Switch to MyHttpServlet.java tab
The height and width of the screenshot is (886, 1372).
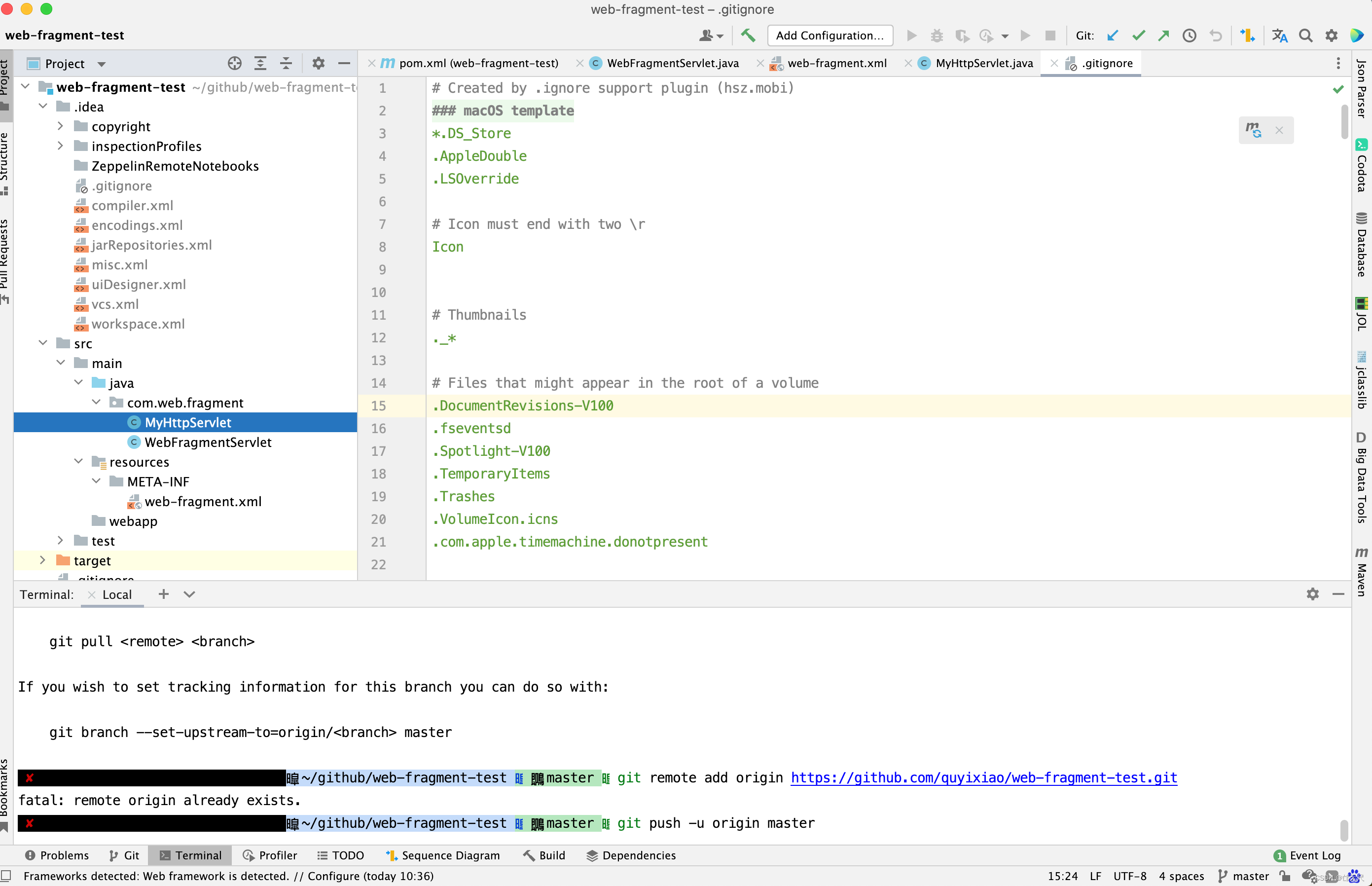(983, 63)
